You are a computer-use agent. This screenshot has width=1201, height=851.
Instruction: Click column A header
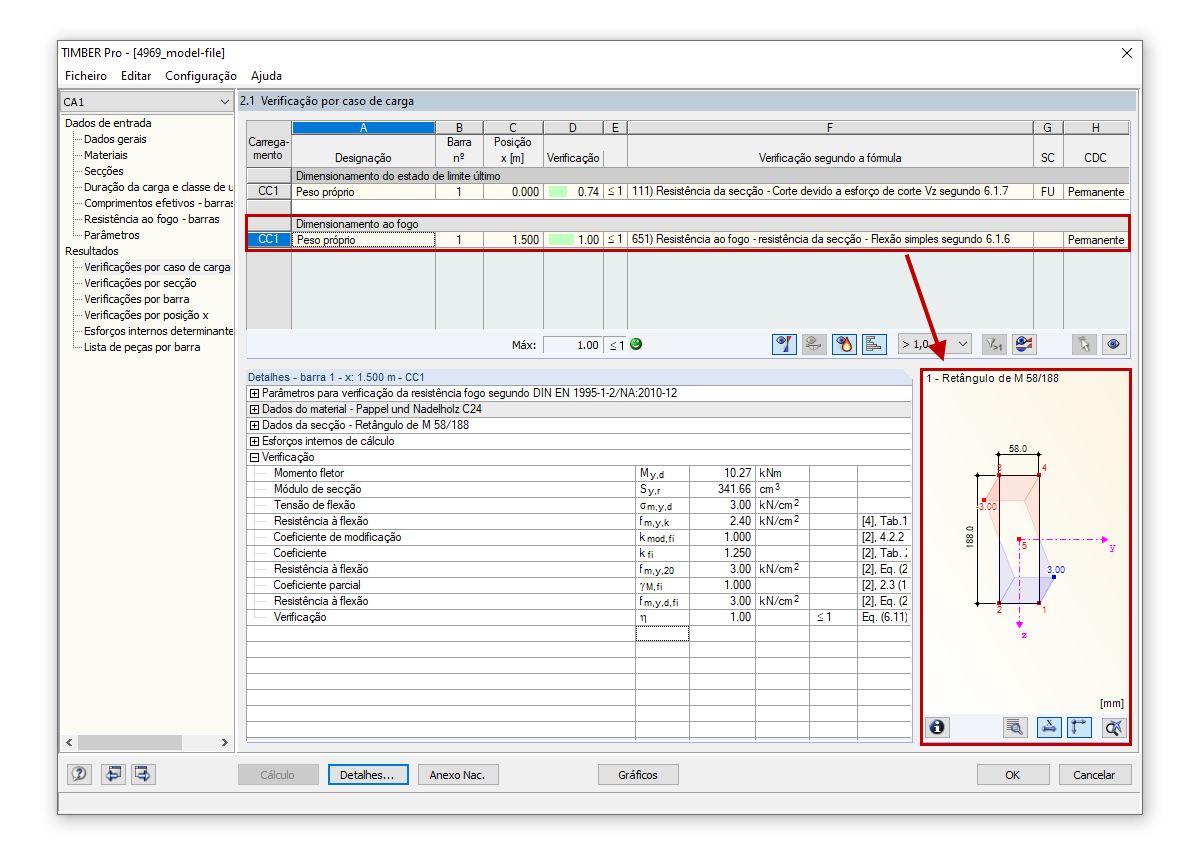[363, 128]
